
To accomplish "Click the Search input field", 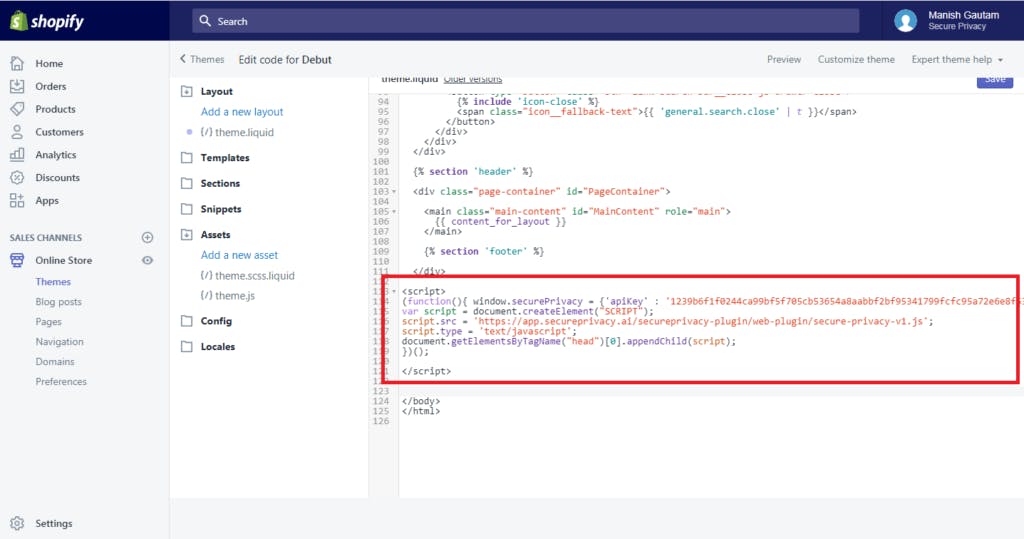I will [526, 21].
